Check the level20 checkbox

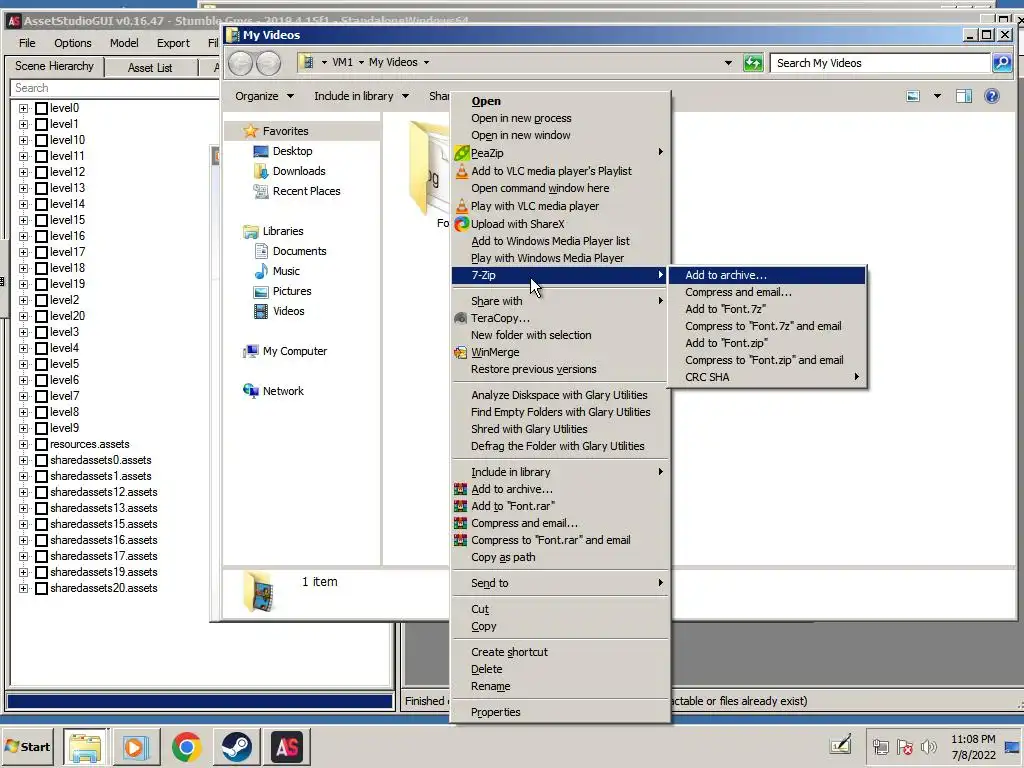pos(41,316)
